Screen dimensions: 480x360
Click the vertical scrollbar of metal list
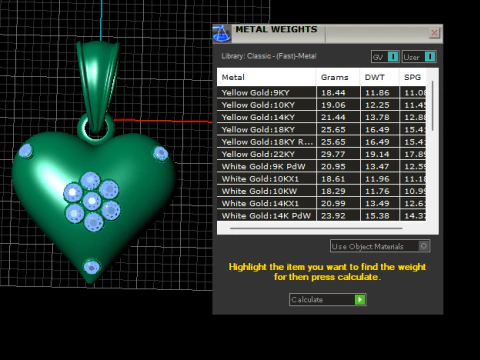[x=433, y=106]
